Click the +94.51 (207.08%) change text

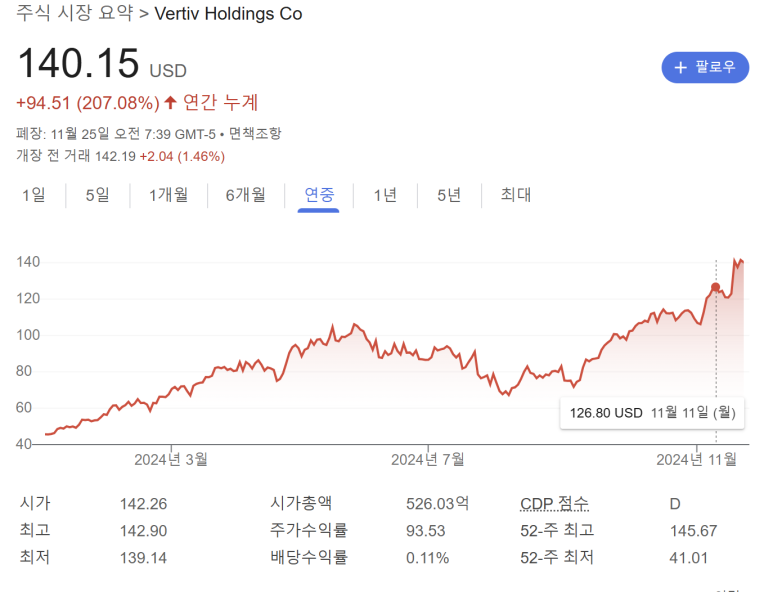tap(88, 103)
